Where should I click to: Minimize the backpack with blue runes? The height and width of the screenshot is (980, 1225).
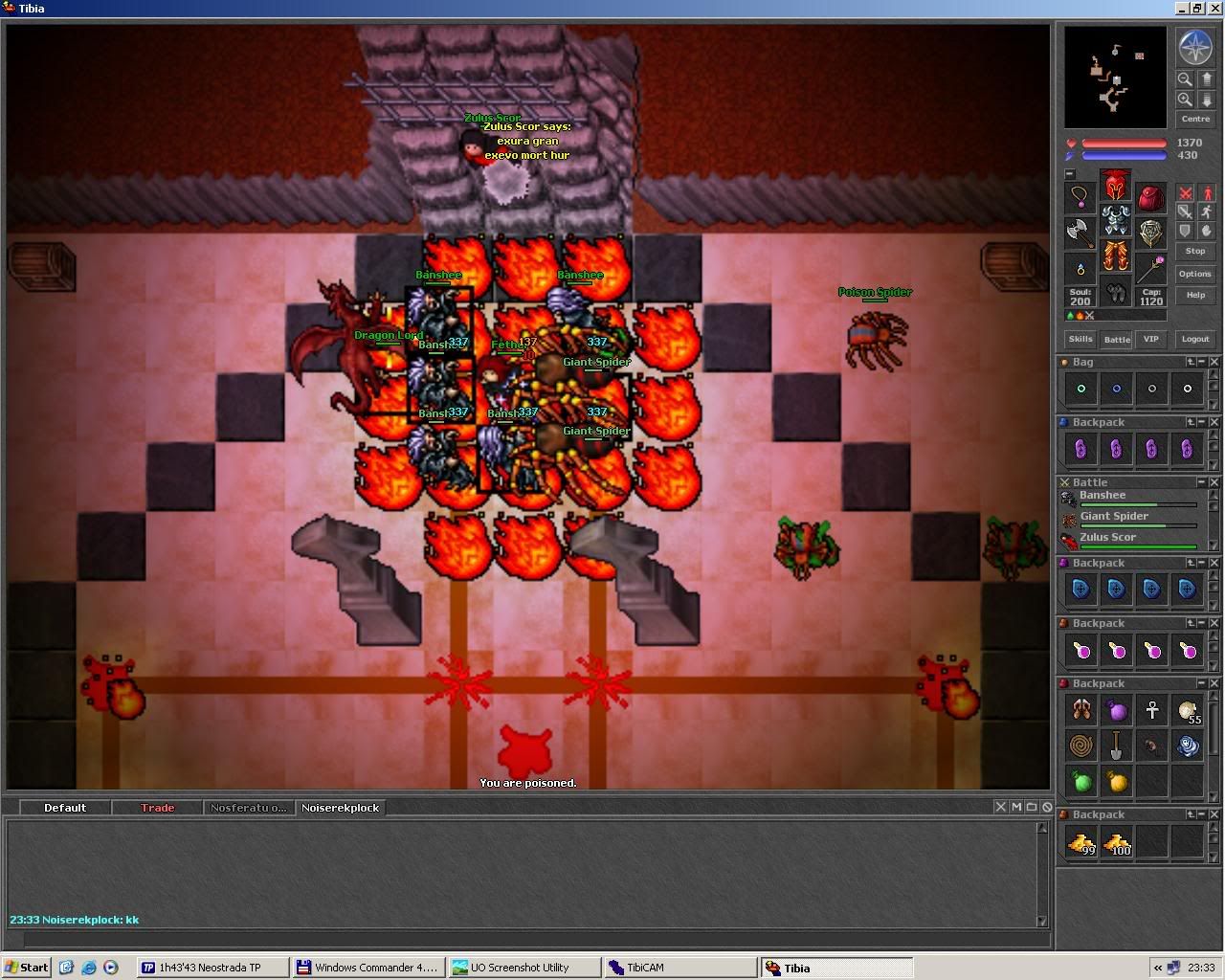[x=1202, y=563]
